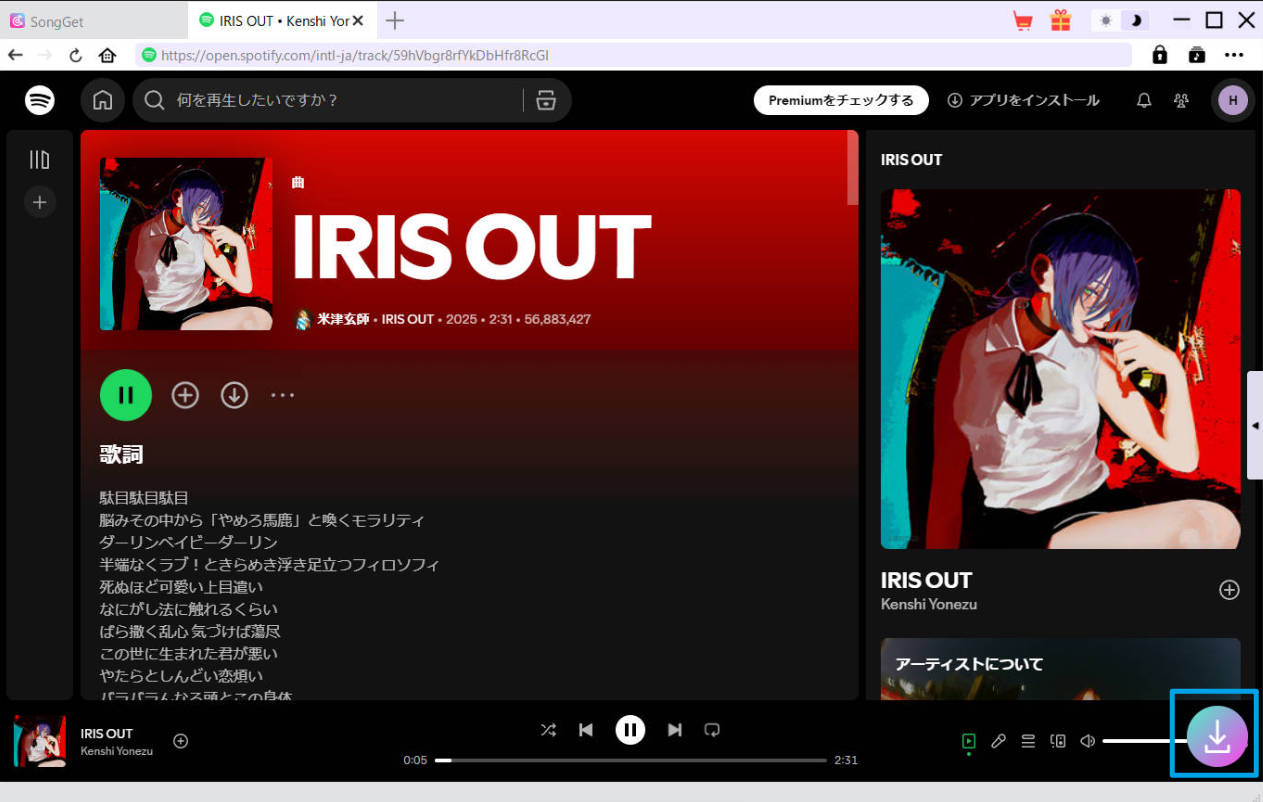Toggle repeat mode
The width and height of the screenshot is (1263, 802).
[712, 730]
